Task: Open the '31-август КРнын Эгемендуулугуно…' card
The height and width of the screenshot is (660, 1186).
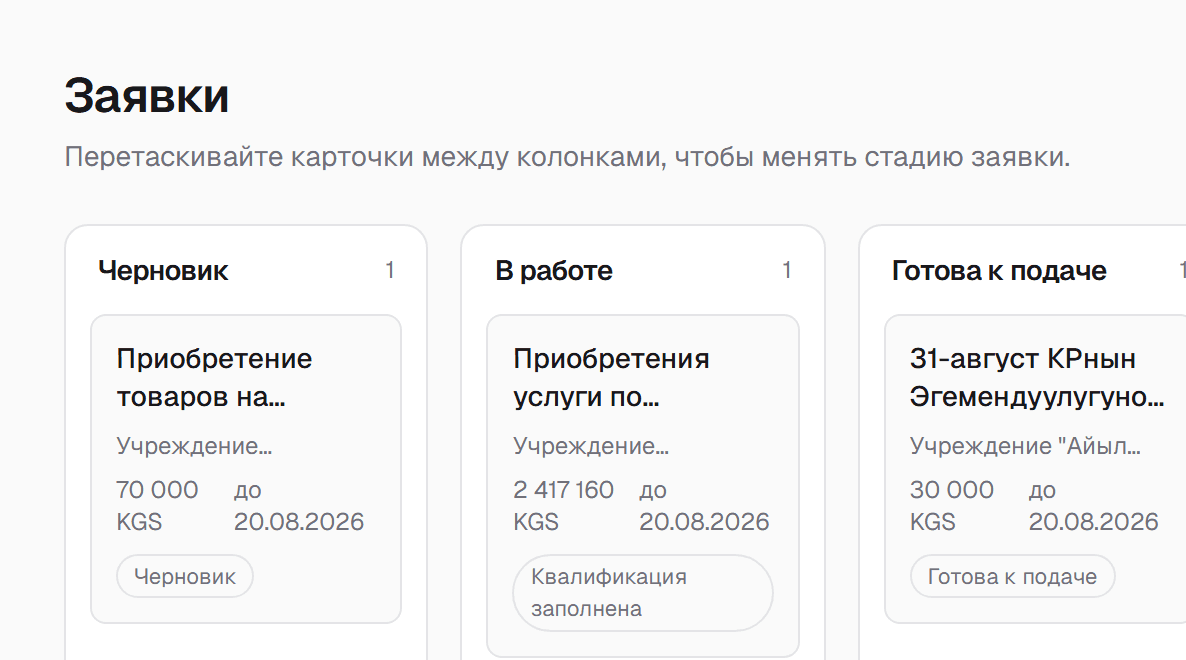Action: pos(1035,469)
